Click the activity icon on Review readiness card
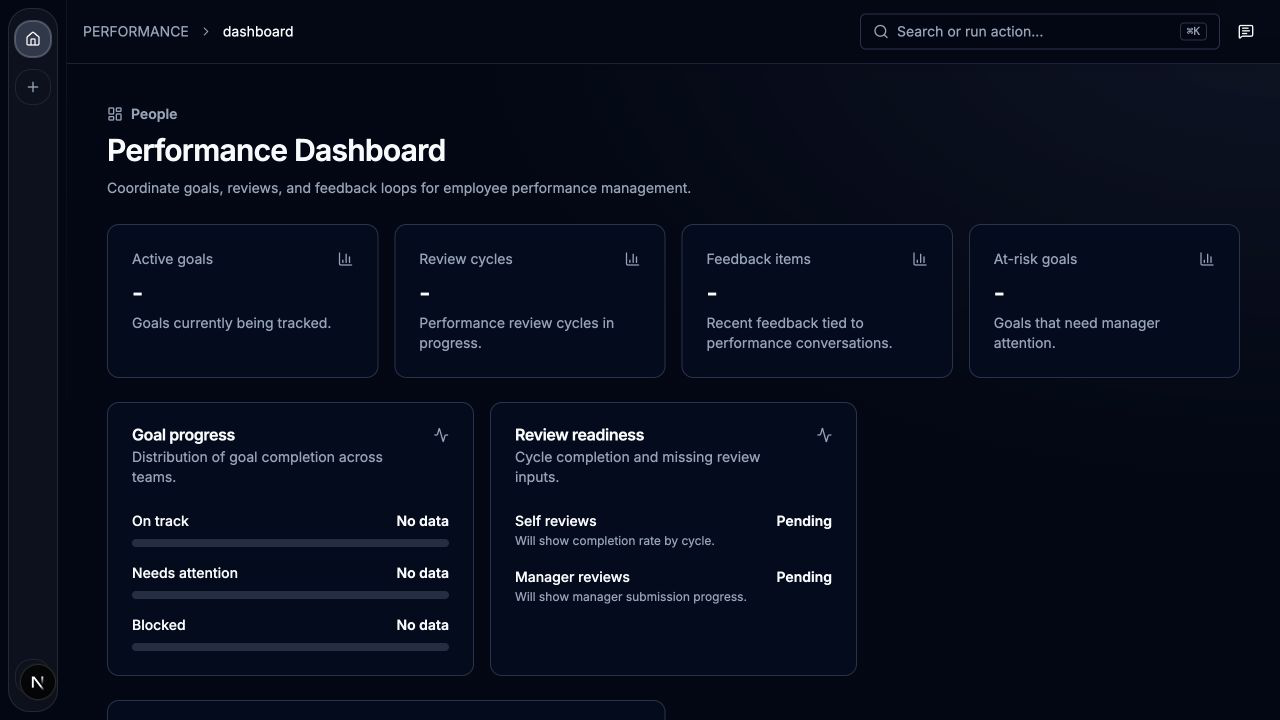The width and height of the screenshot is (1280, 720). [824, 435]
